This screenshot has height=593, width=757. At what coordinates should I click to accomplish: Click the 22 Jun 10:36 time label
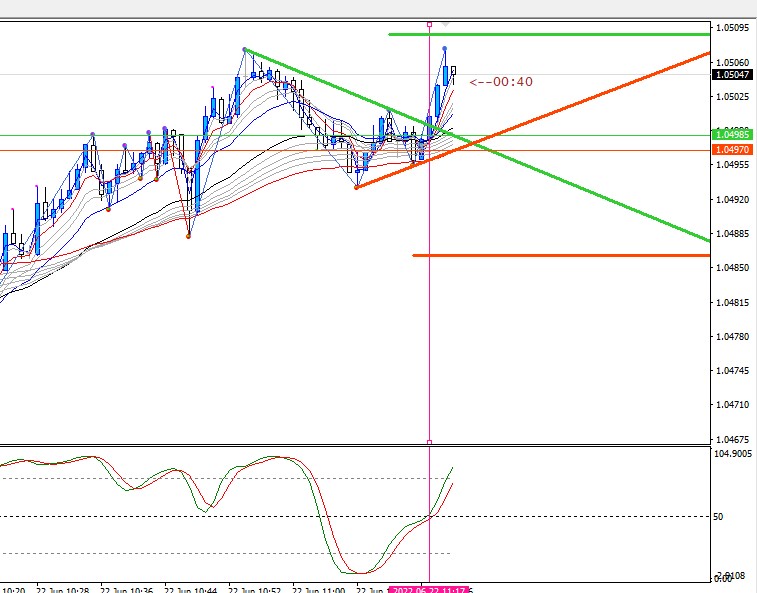click(x=126, y=590)
